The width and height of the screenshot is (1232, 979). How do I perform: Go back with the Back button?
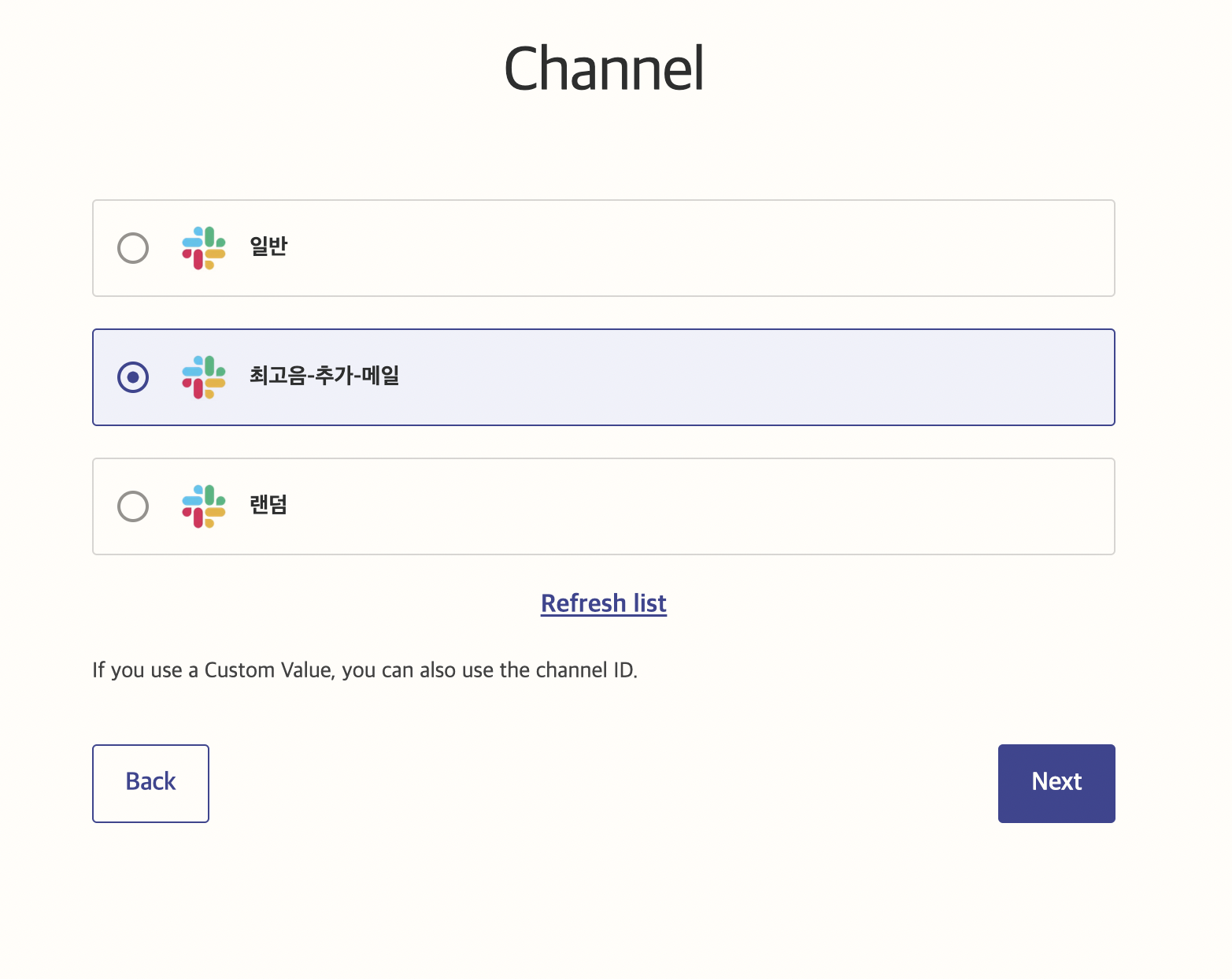click(150, 784)
